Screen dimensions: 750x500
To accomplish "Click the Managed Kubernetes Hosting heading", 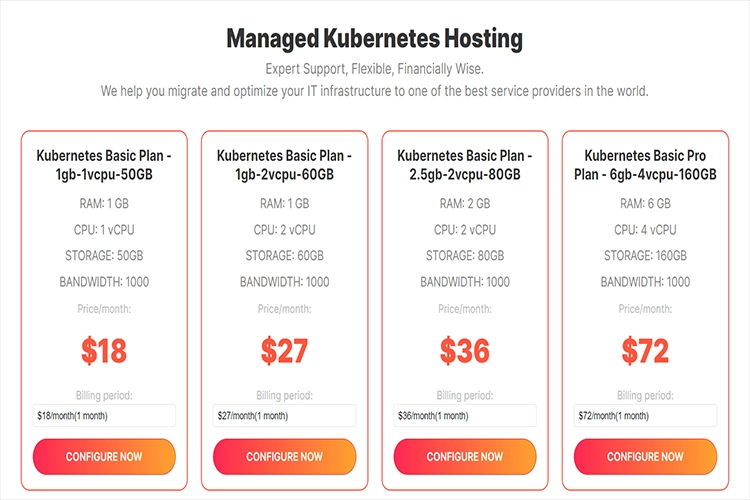I will pyautogui.click(x=374, y=39).
